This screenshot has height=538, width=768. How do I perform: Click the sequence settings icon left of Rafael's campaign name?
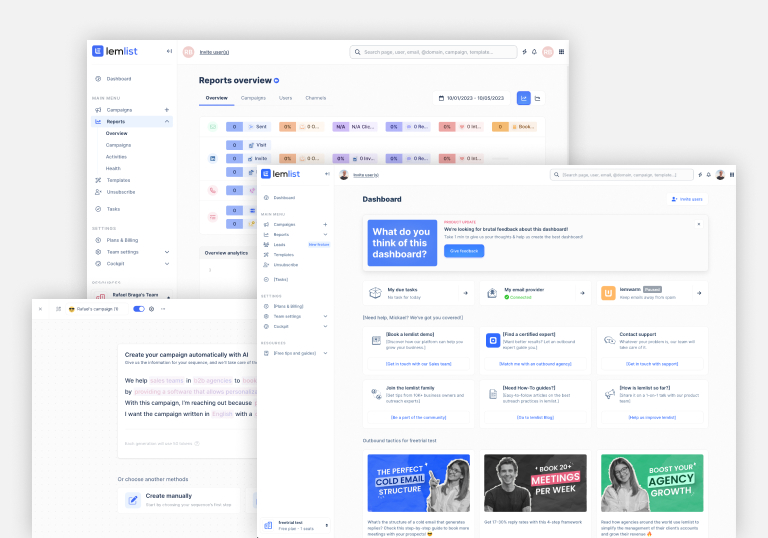point(58,309)
